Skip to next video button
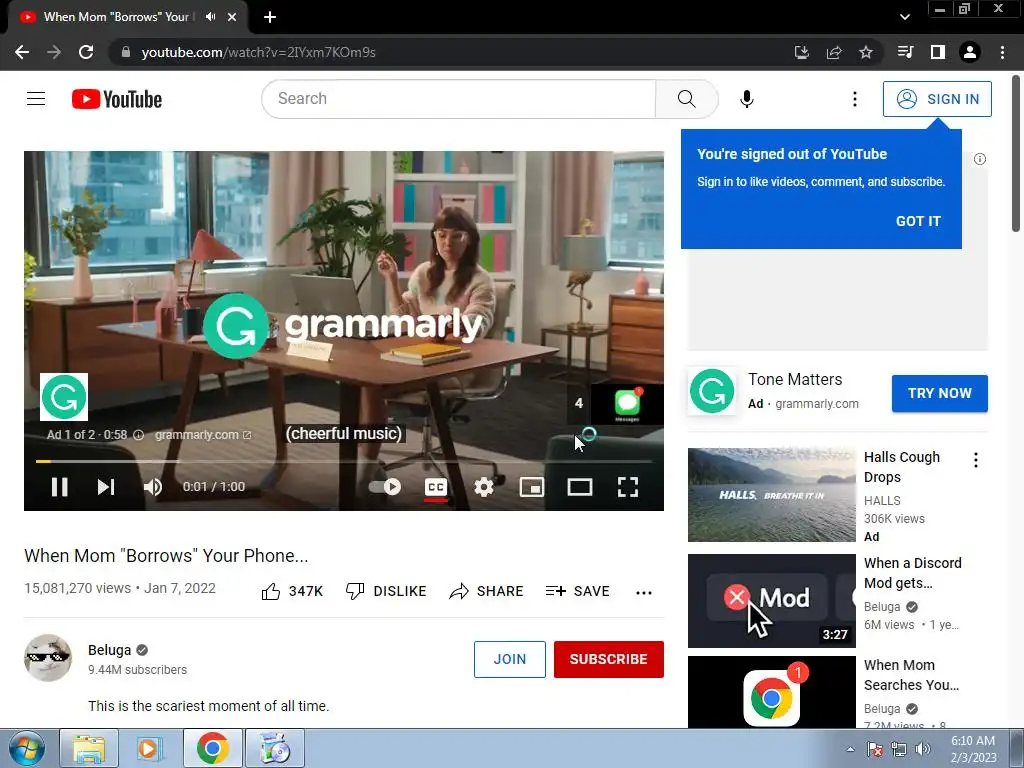This screenshot has width=1024, height=768. tap(106, 487)
